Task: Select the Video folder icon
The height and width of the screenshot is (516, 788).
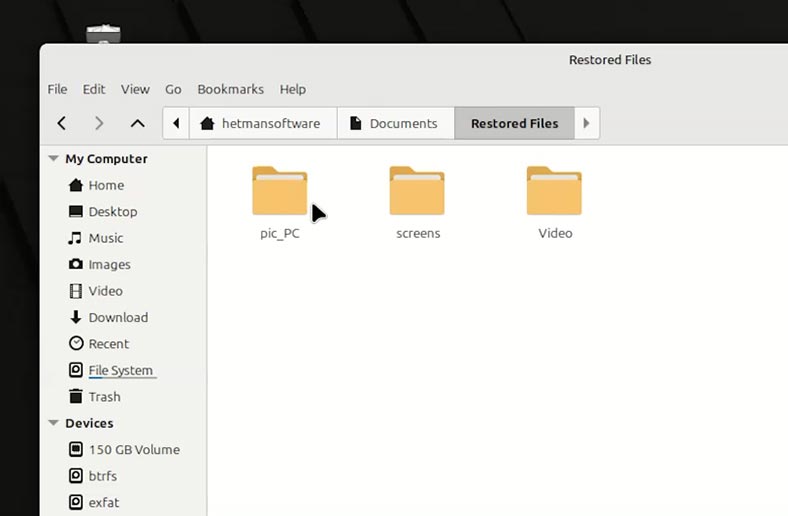Action: 554,192
